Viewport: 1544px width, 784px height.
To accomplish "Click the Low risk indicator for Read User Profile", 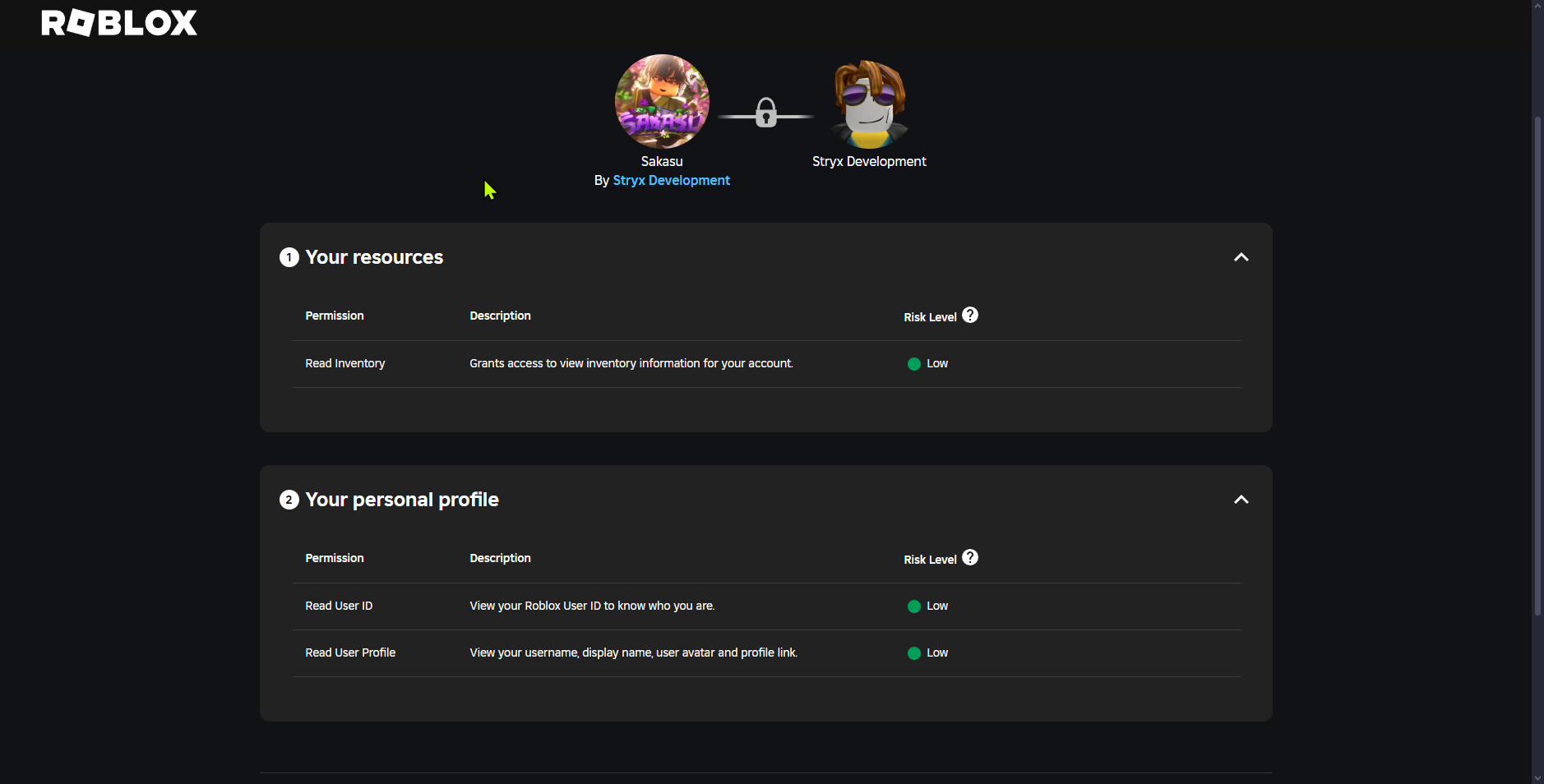I will 927,653.
